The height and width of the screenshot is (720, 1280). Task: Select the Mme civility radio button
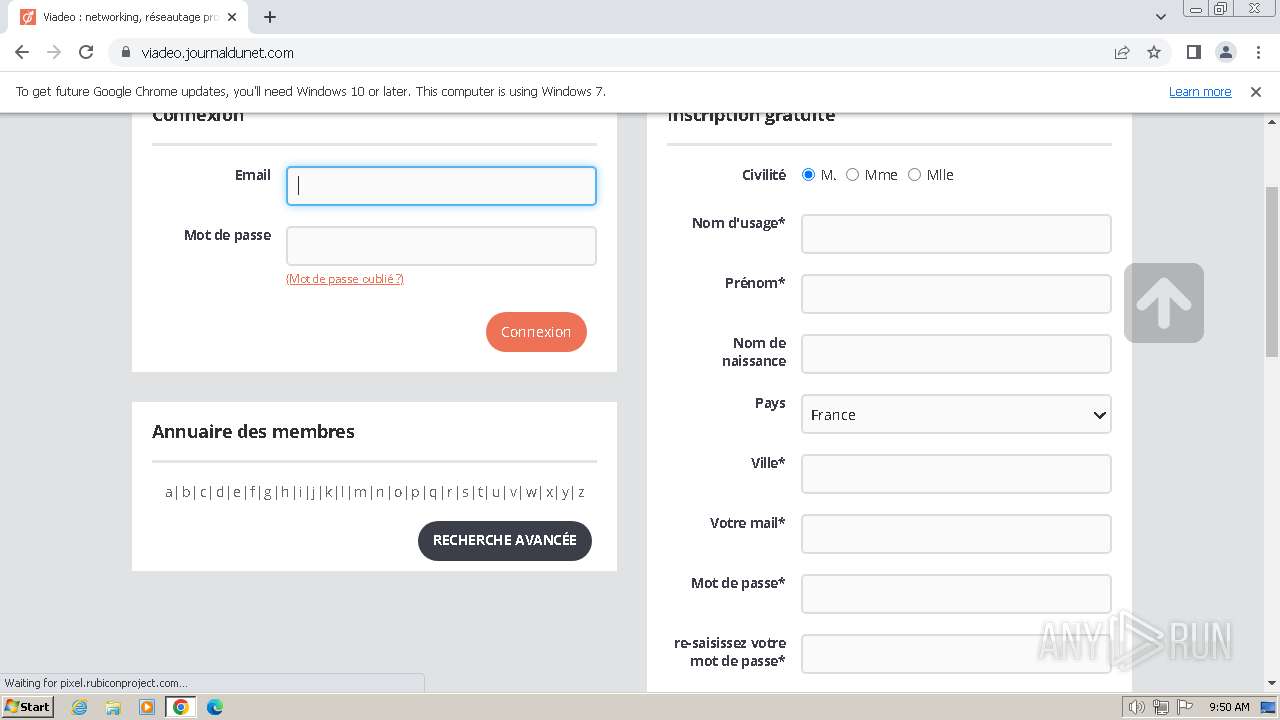tap(852, 175)
